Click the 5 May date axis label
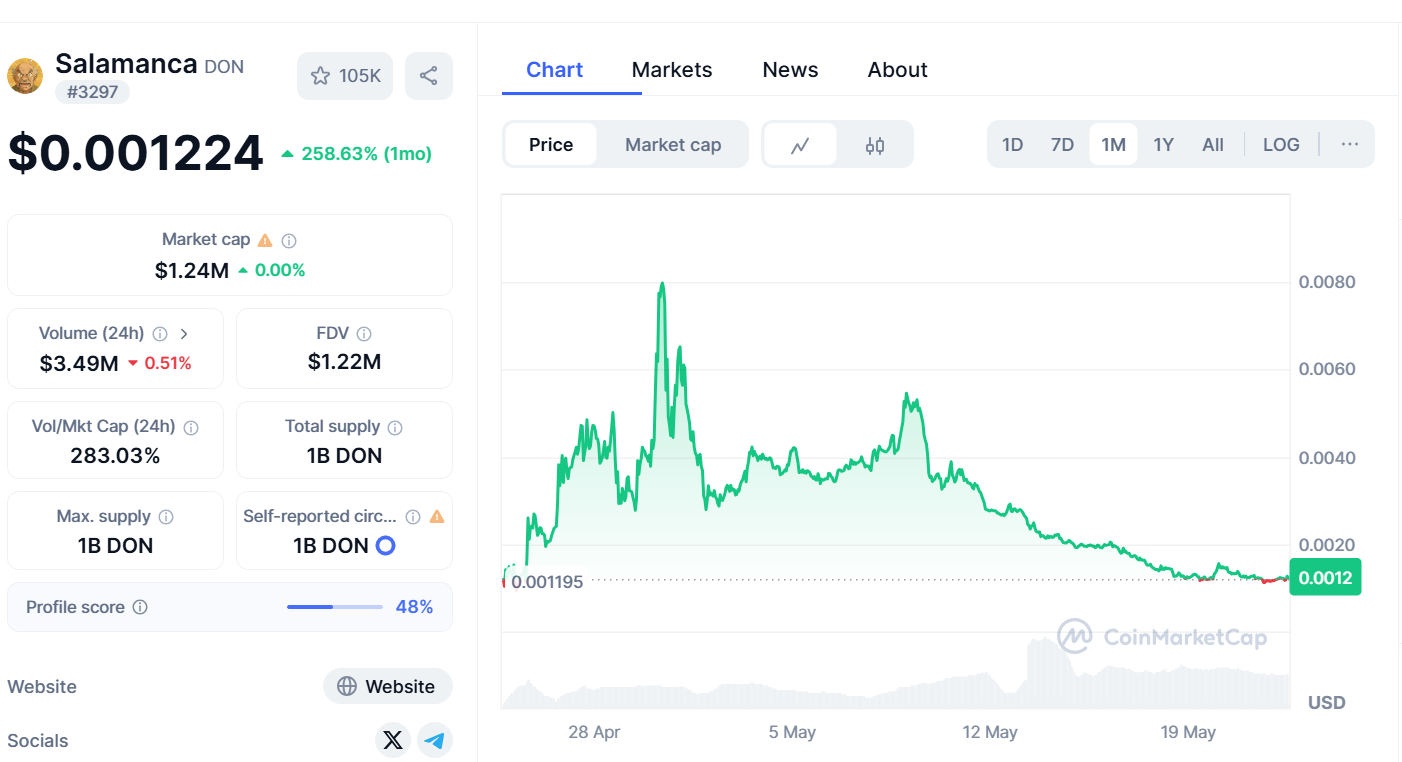Screen dimensions: 1402x762 792,732
